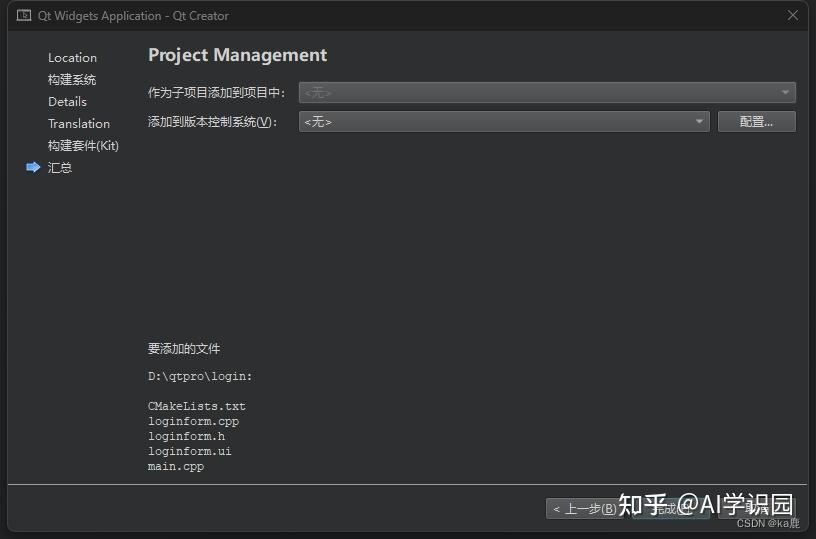The height and width of the screenshot is (539, 816).
Task: Click the blue arrow beside 汇总 step
Action: coord(33,167)
